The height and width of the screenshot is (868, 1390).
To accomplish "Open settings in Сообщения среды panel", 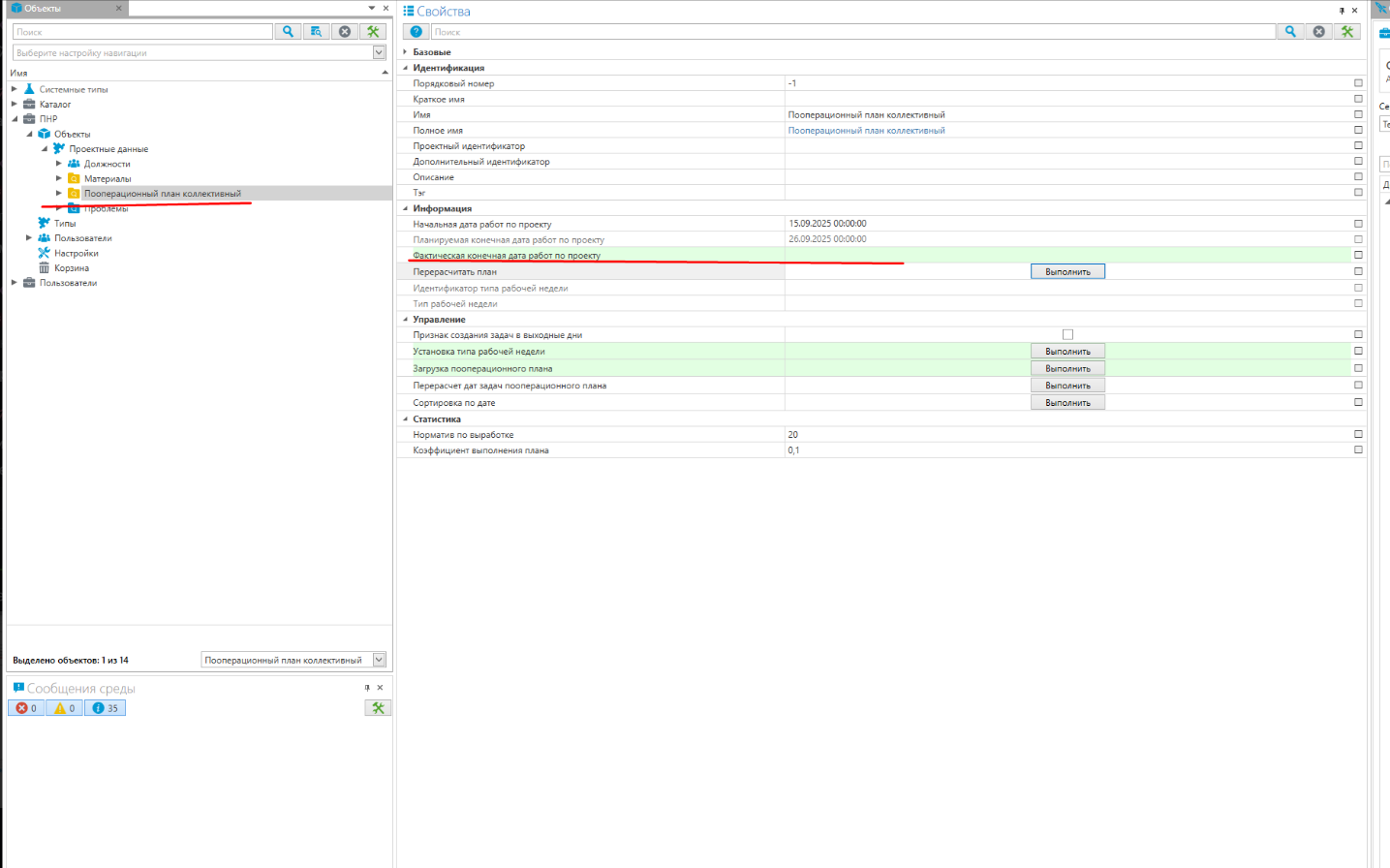I will (x=378, y=708).
